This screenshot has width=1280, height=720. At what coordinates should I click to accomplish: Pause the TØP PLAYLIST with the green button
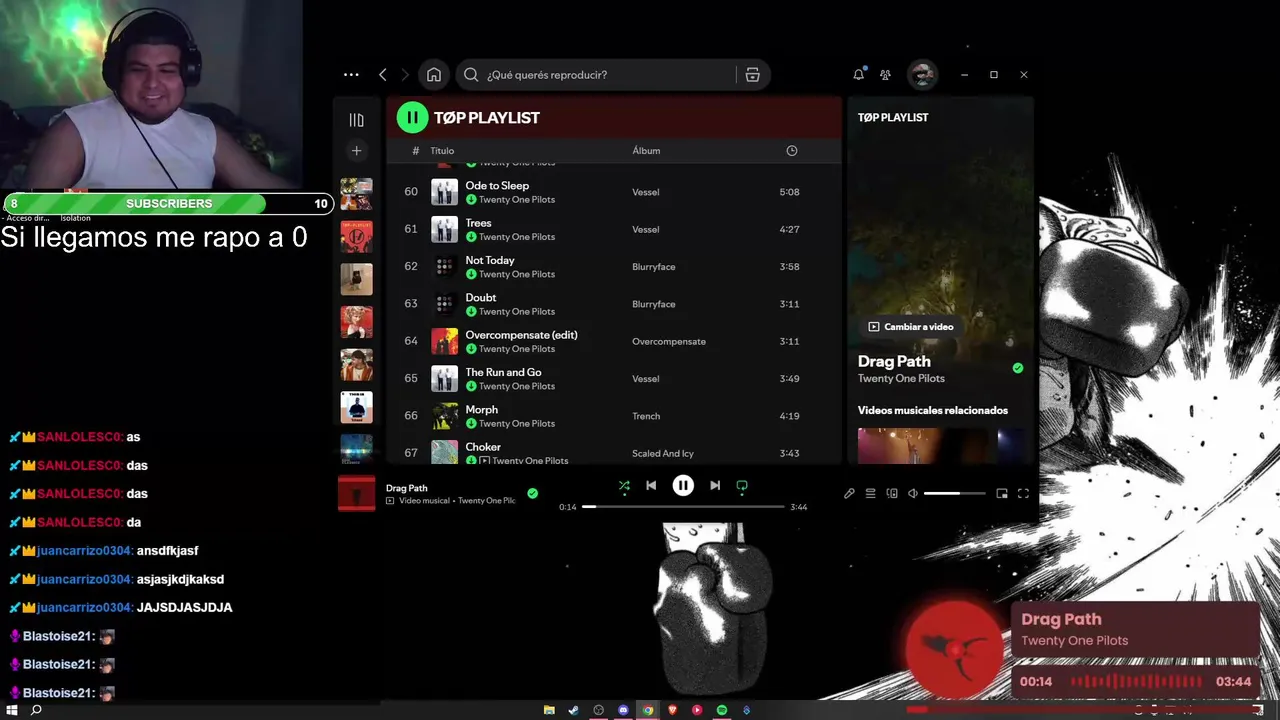412,117
